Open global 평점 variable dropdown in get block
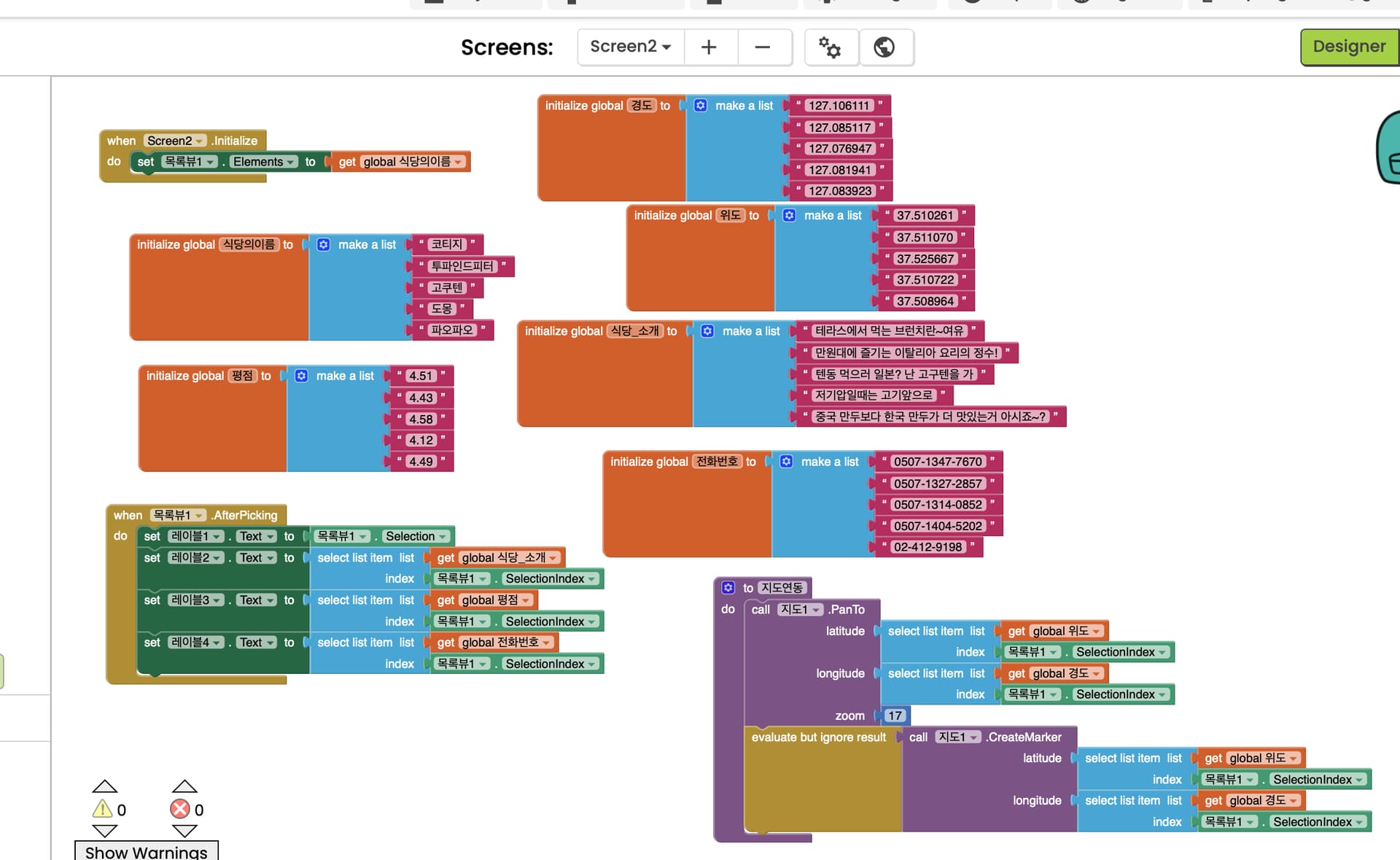 [497, 600]
